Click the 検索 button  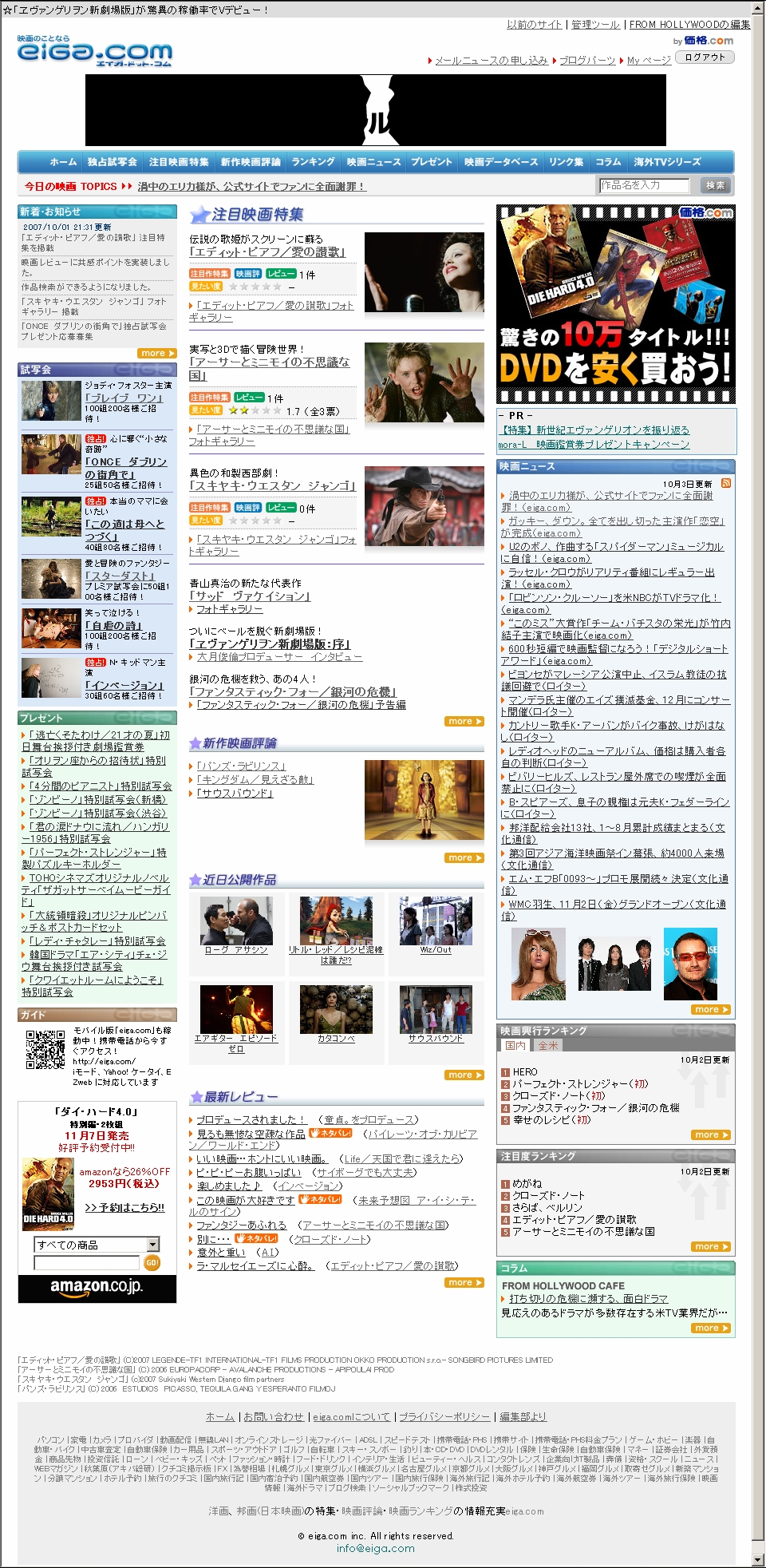point(716,185)
